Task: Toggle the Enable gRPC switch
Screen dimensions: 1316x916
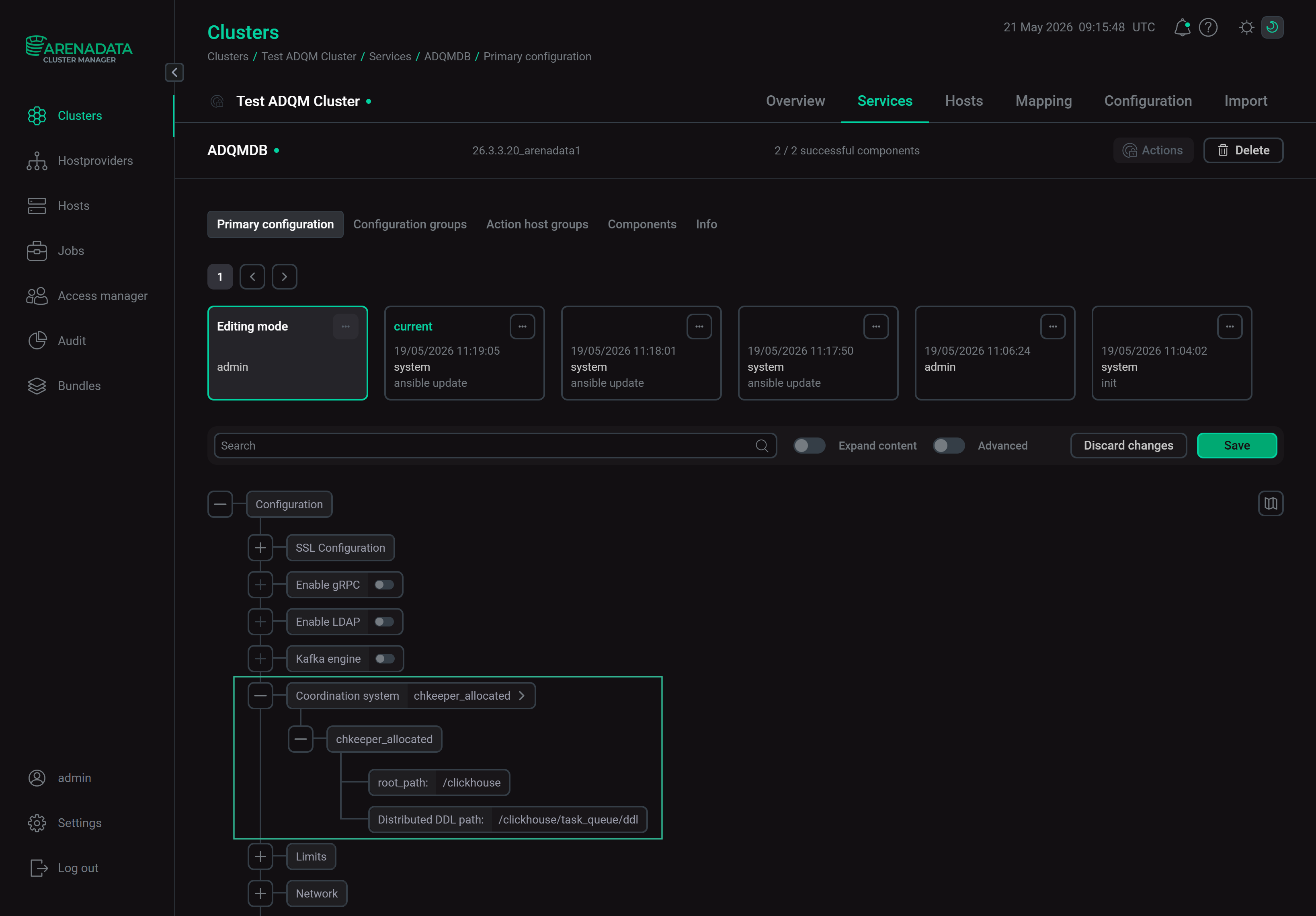Action: 384,585
